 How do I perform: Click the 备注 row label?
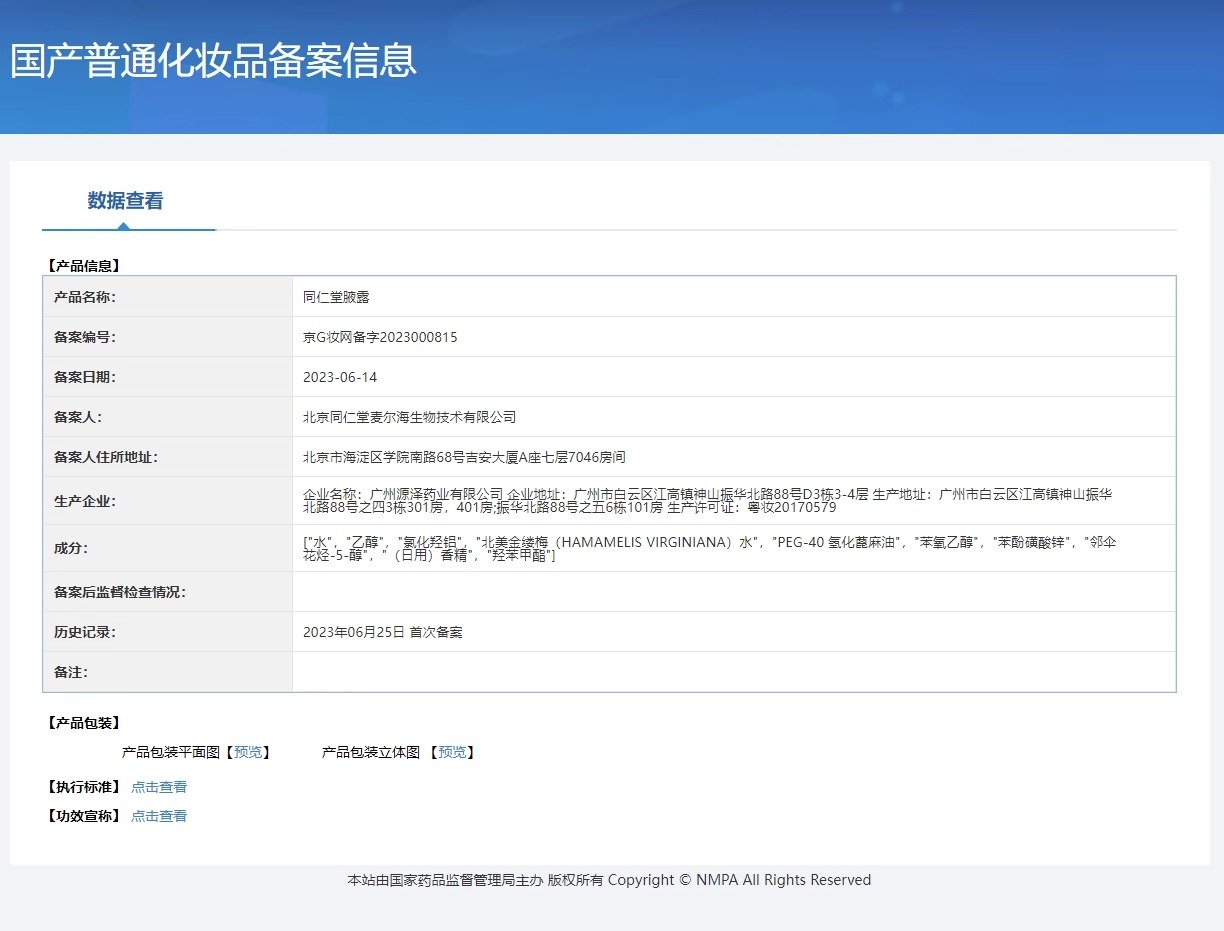(71, 672)
